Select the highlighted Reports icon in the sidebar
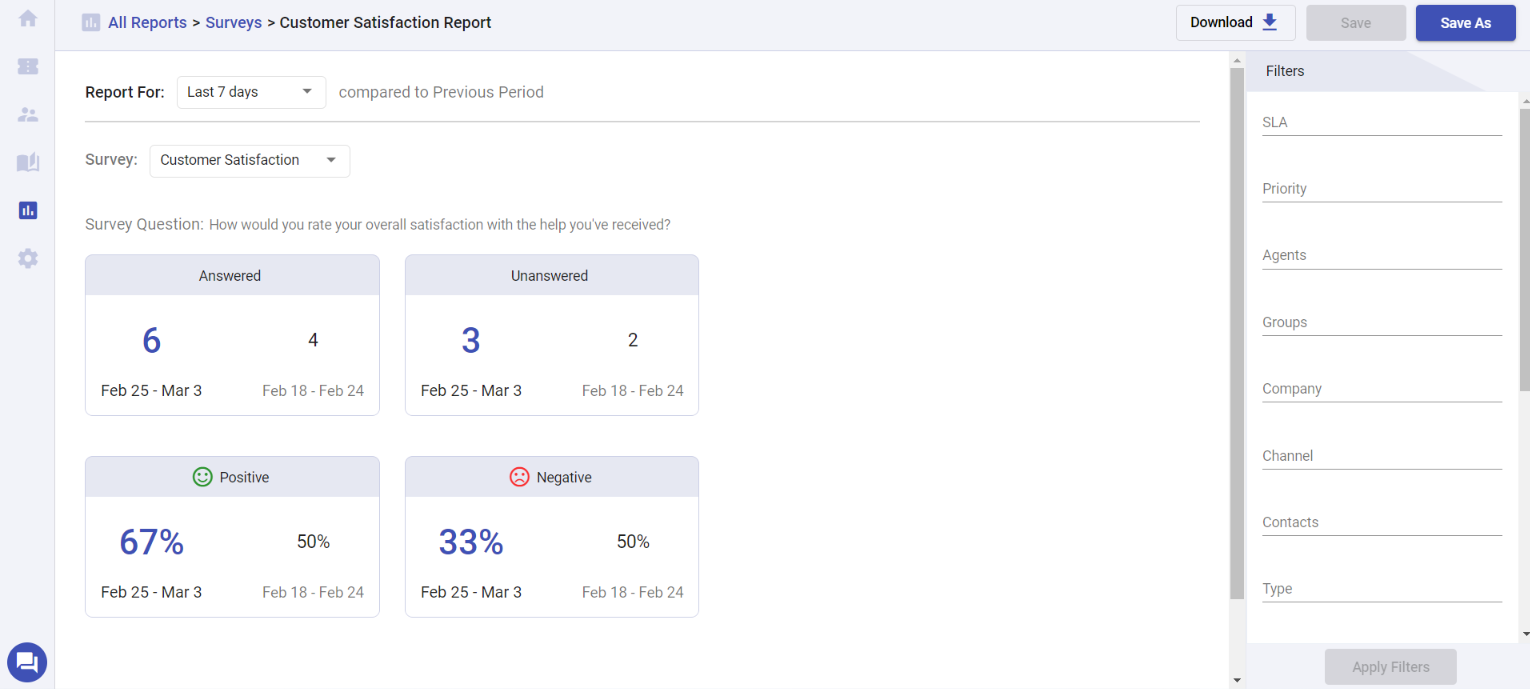Image resolution: width=1530 pixels, height=689 pixels. [x=27, y=210]
